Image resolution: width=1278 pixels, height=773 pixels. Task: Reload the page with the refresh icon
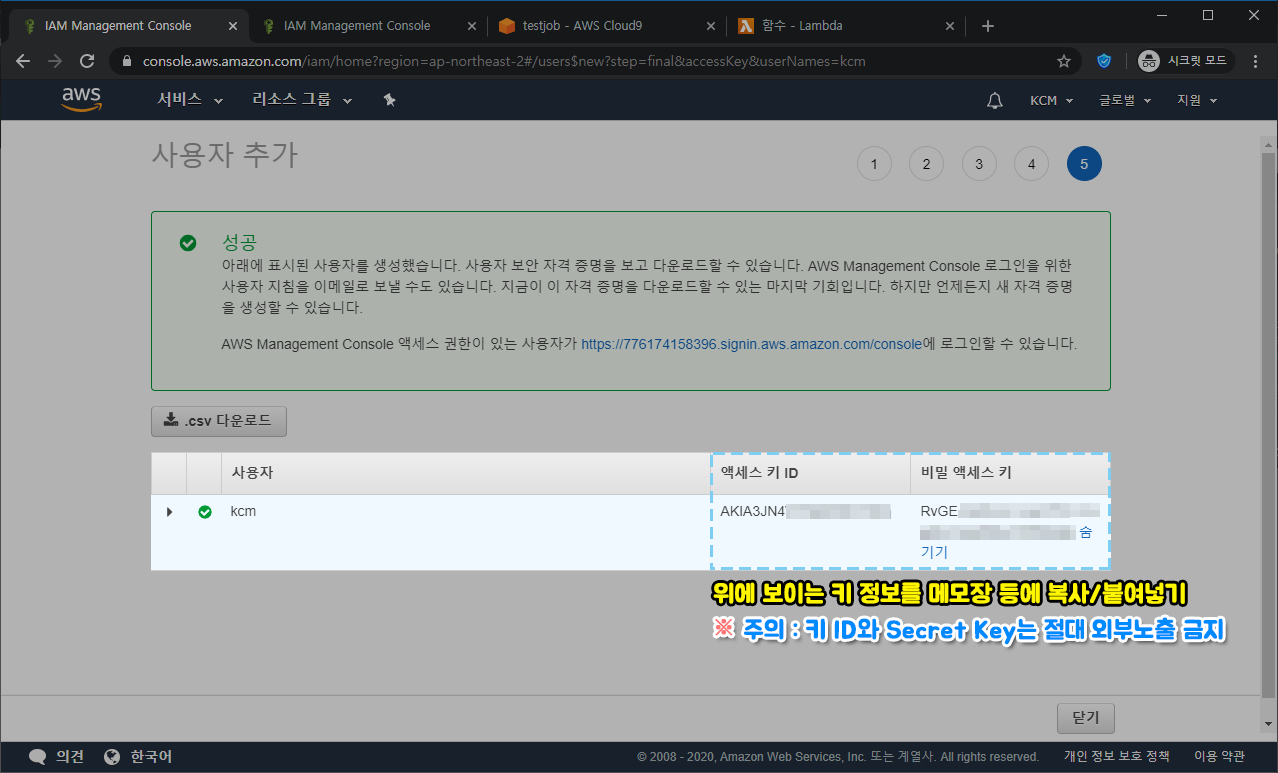coord(87,61)
